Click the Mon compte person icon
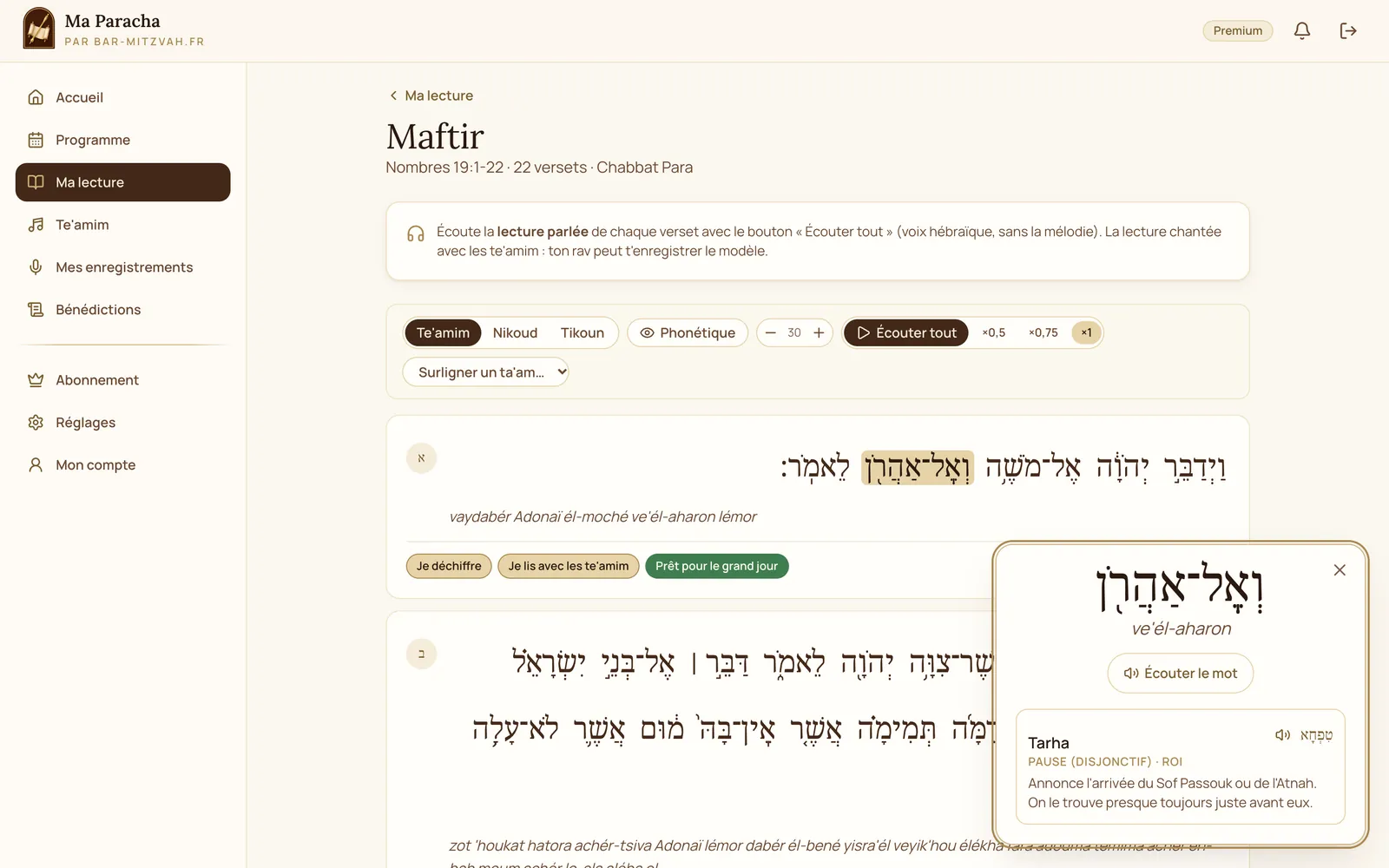Screen dimensions: 1389x868 [x=36, y=465]
